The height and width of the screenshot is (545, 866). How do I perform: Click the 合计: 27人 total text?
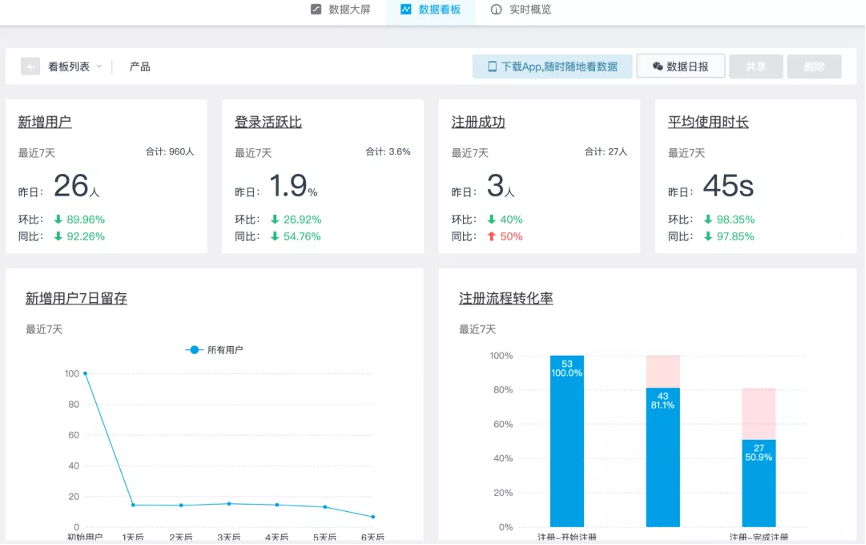606,151
